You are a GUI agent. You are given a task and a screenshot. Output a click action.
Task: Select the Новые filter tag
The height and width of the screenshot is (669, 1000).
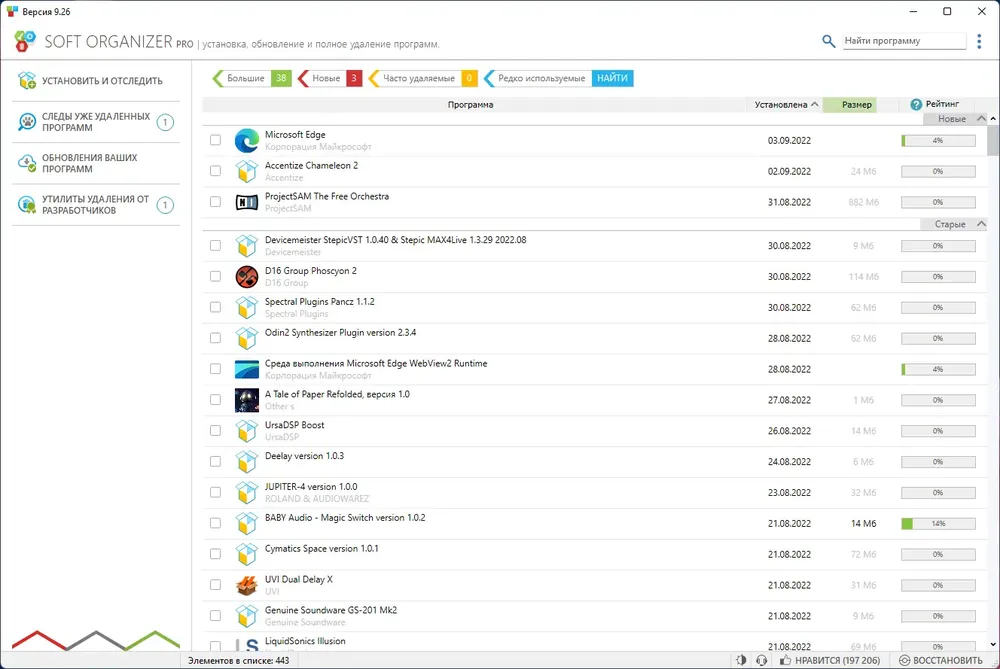[330, 78]
